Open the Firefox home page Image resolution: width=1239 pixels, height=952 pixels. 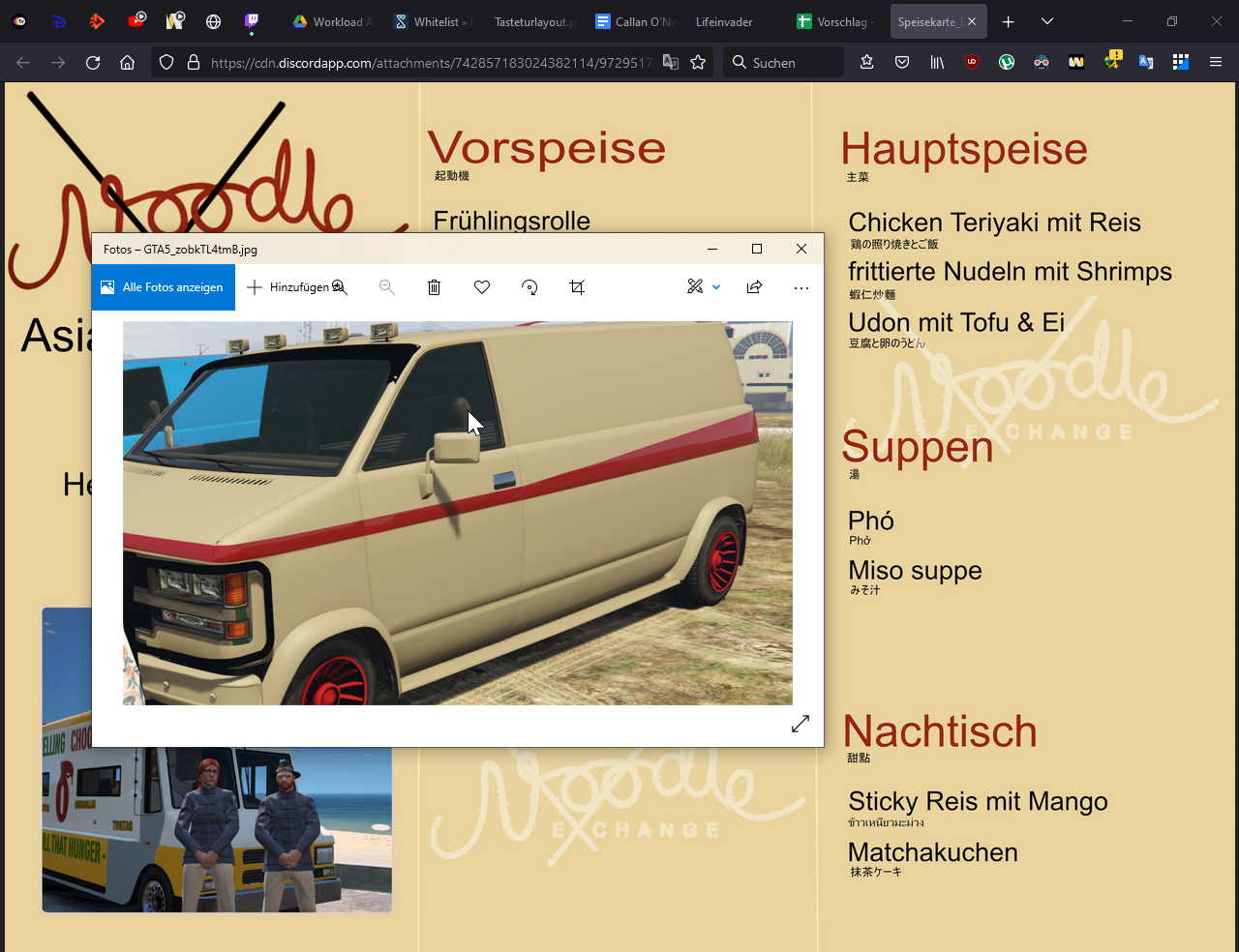127,63
